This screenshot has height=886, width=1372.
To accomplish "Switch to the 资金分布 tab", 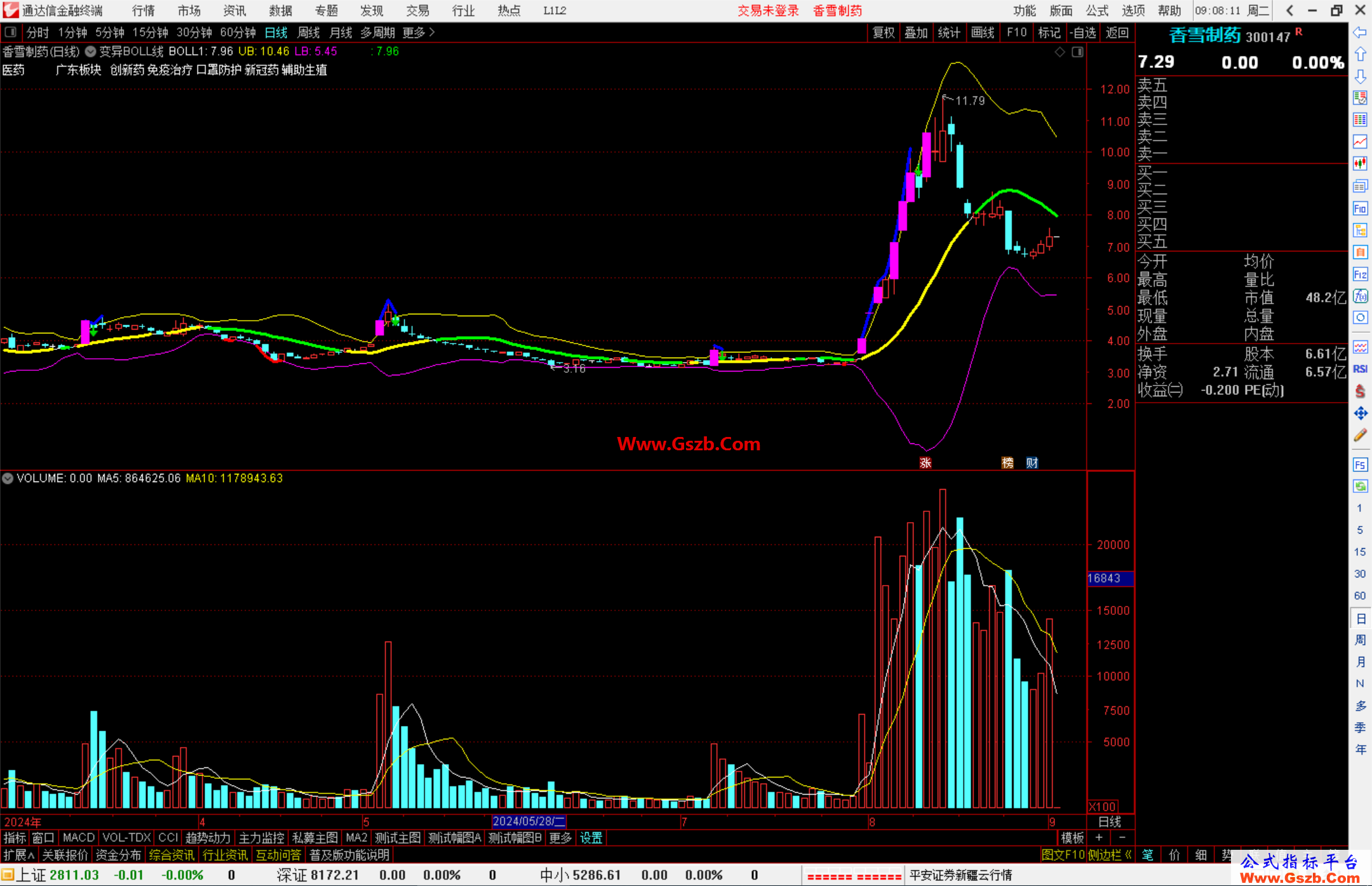I will point(118,855).
